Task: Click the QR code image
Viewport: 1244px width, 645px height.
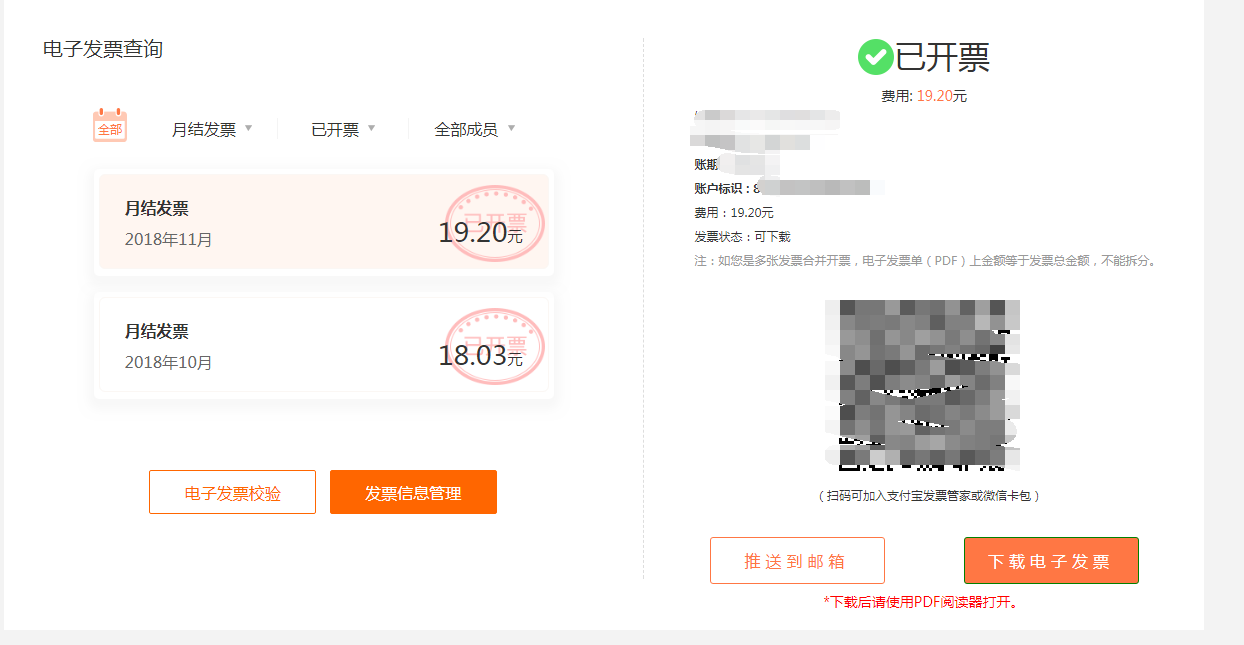Action: [x=922, y=385]
